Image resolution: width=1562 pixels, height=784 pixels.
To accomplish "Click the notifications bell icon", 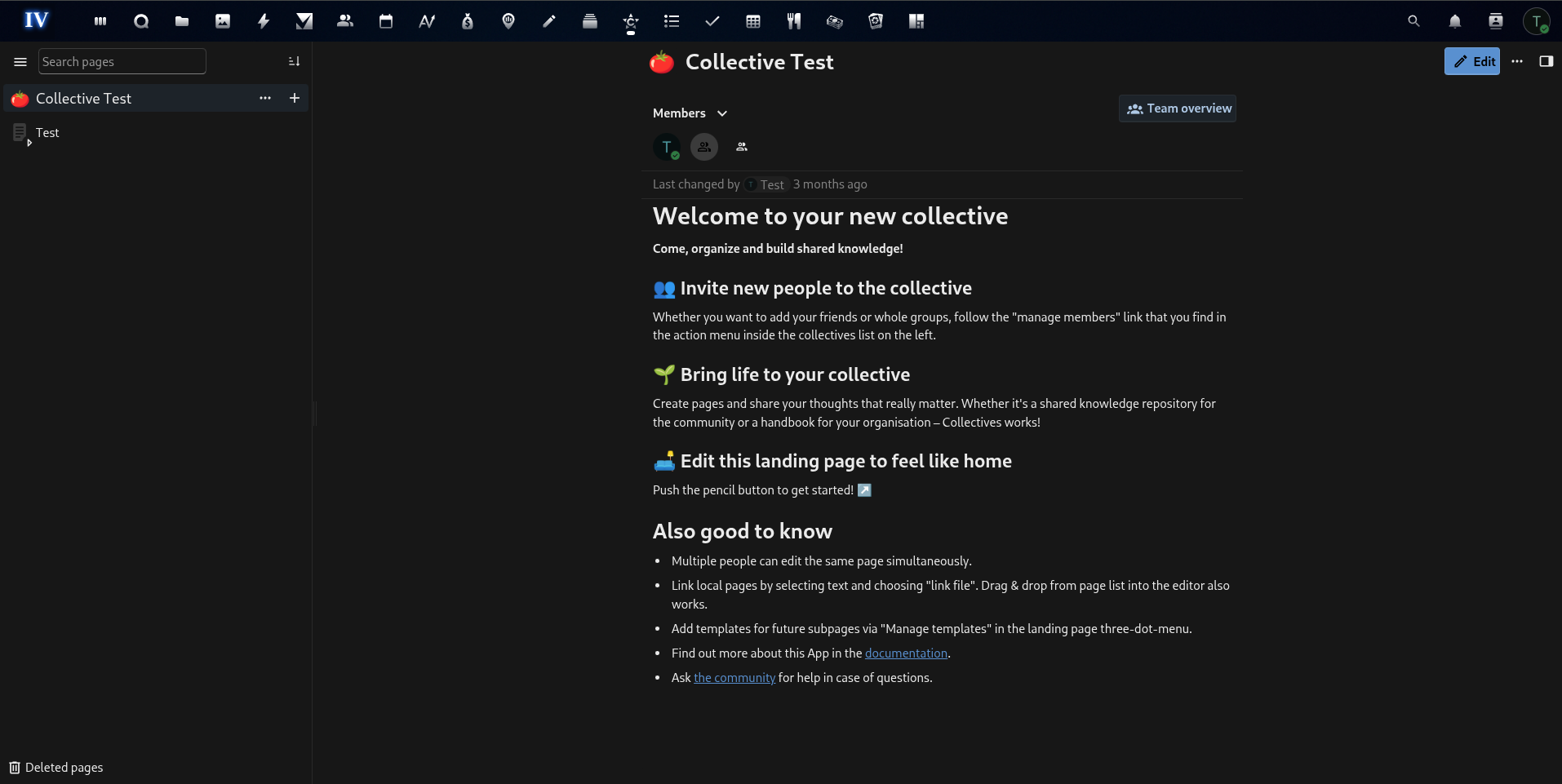I will 1455,20.
